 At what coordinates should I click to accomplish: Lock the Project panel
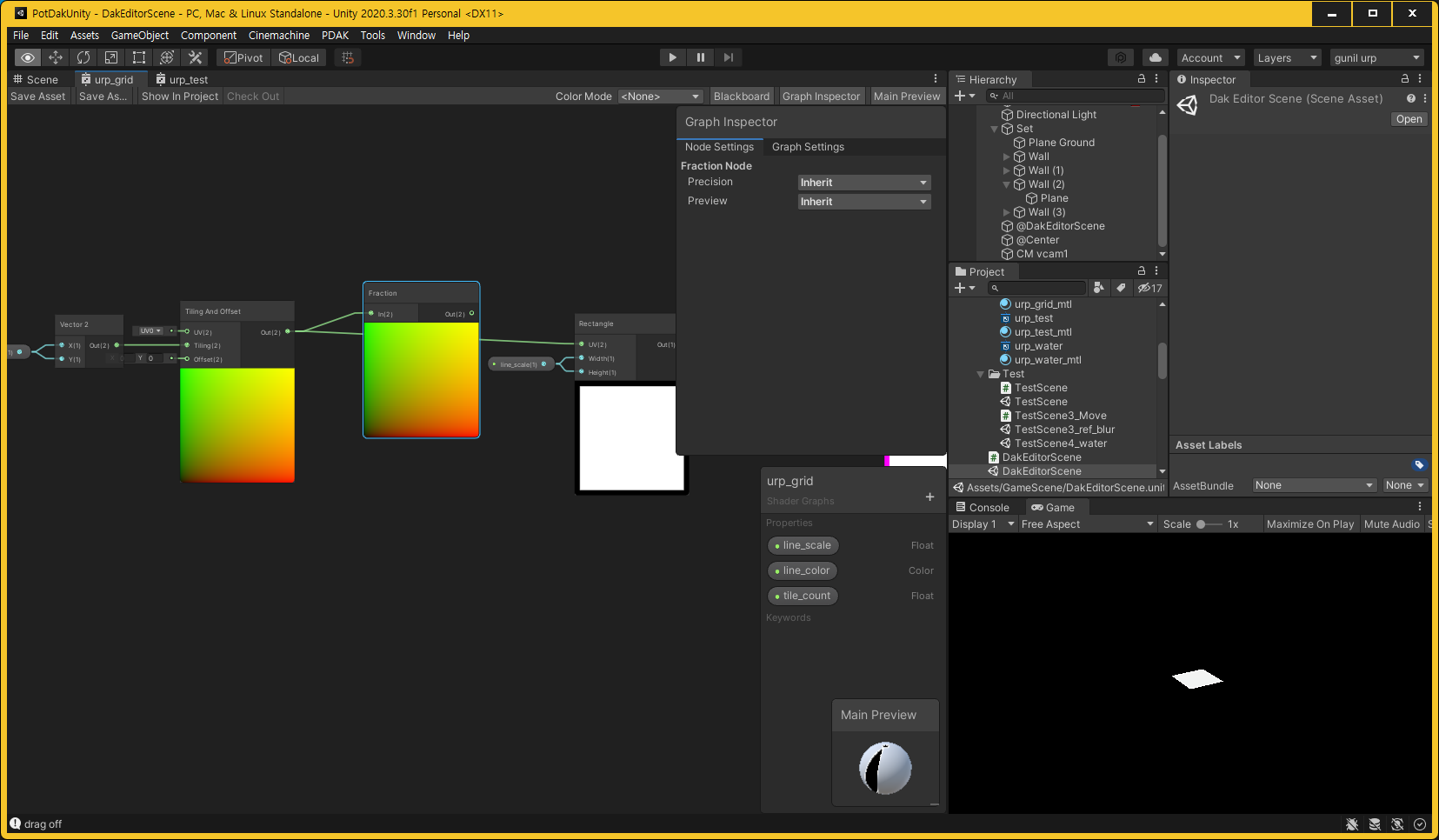[x=1142, y=270]
